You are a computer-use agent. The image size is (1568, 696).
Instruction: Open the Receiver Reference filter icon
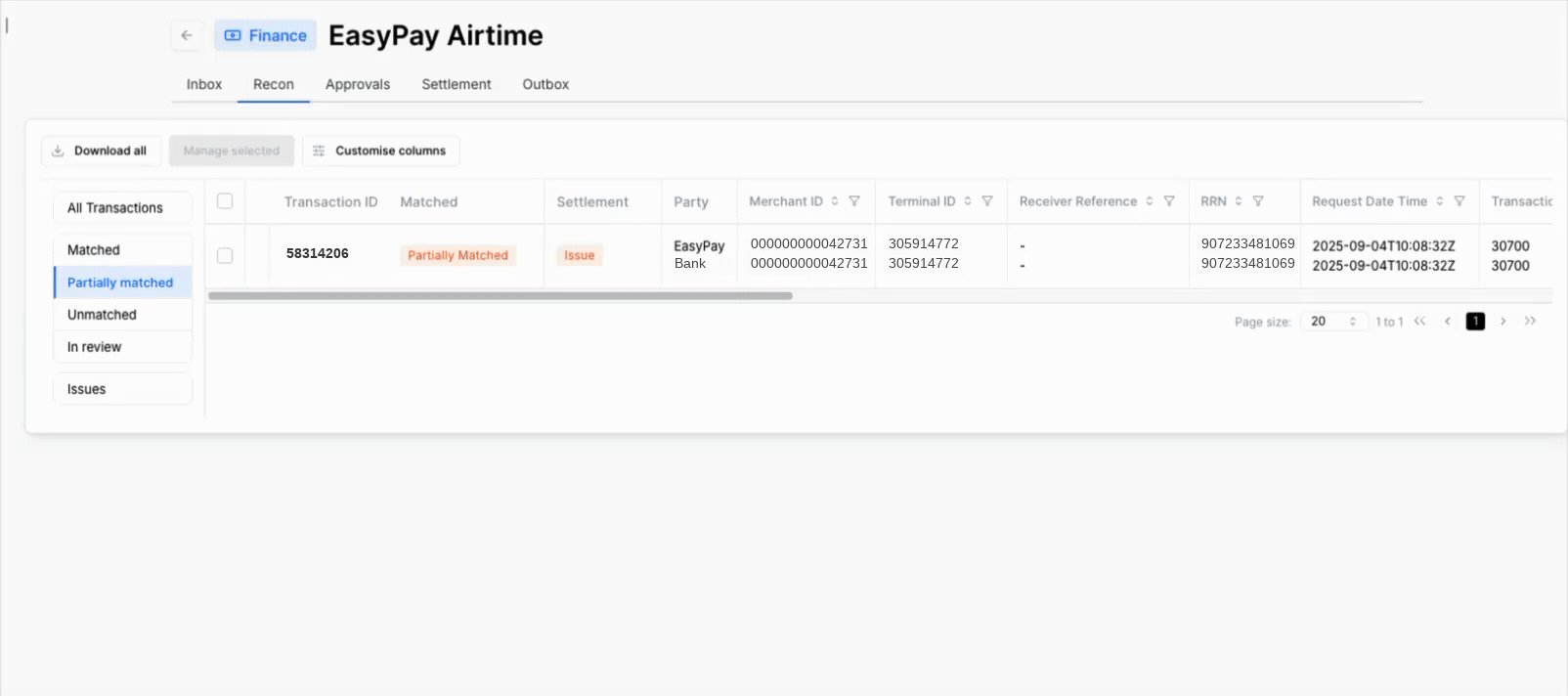(1169, 201)
